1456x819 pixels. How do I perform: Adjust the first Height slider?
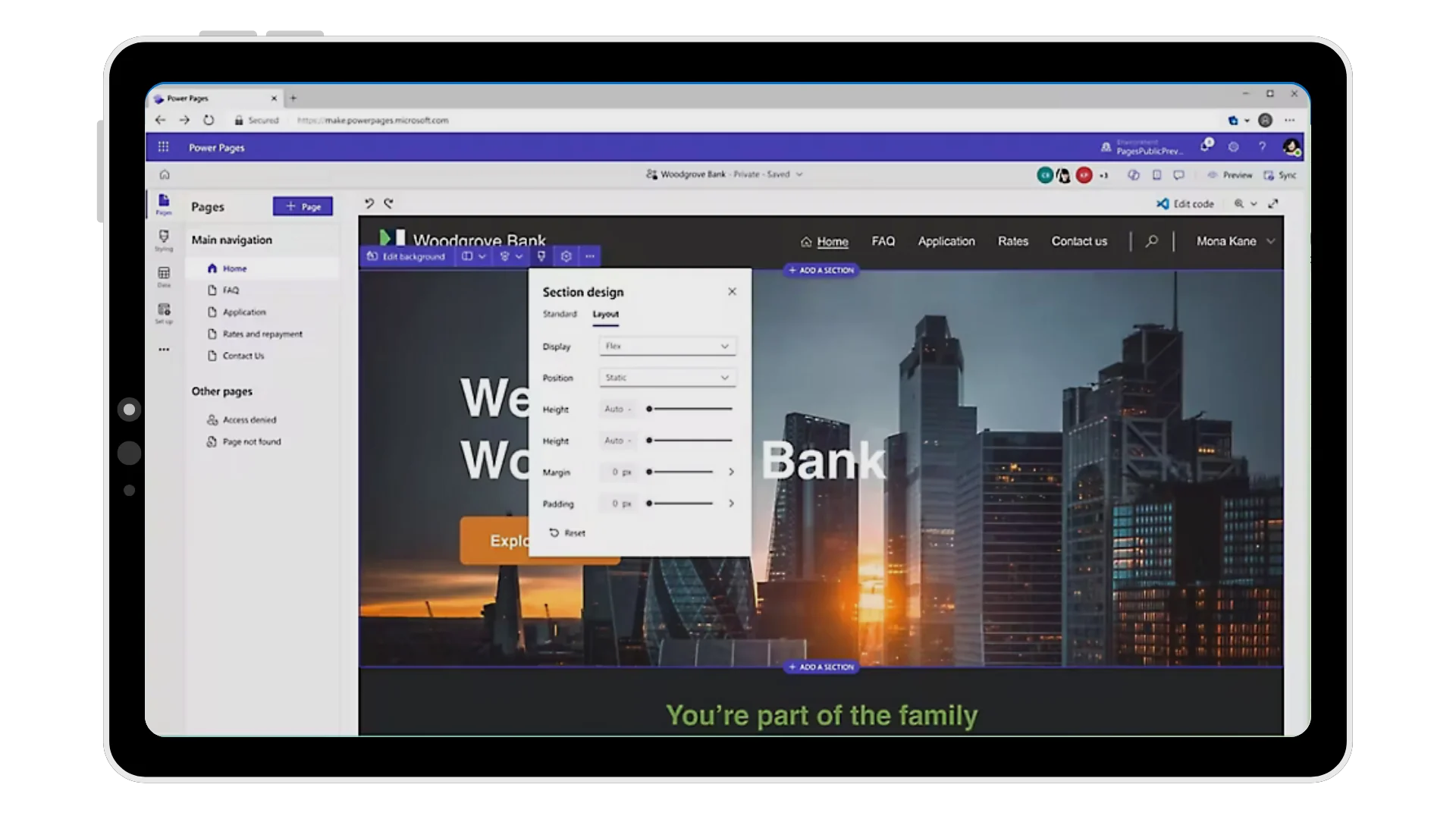689,409
